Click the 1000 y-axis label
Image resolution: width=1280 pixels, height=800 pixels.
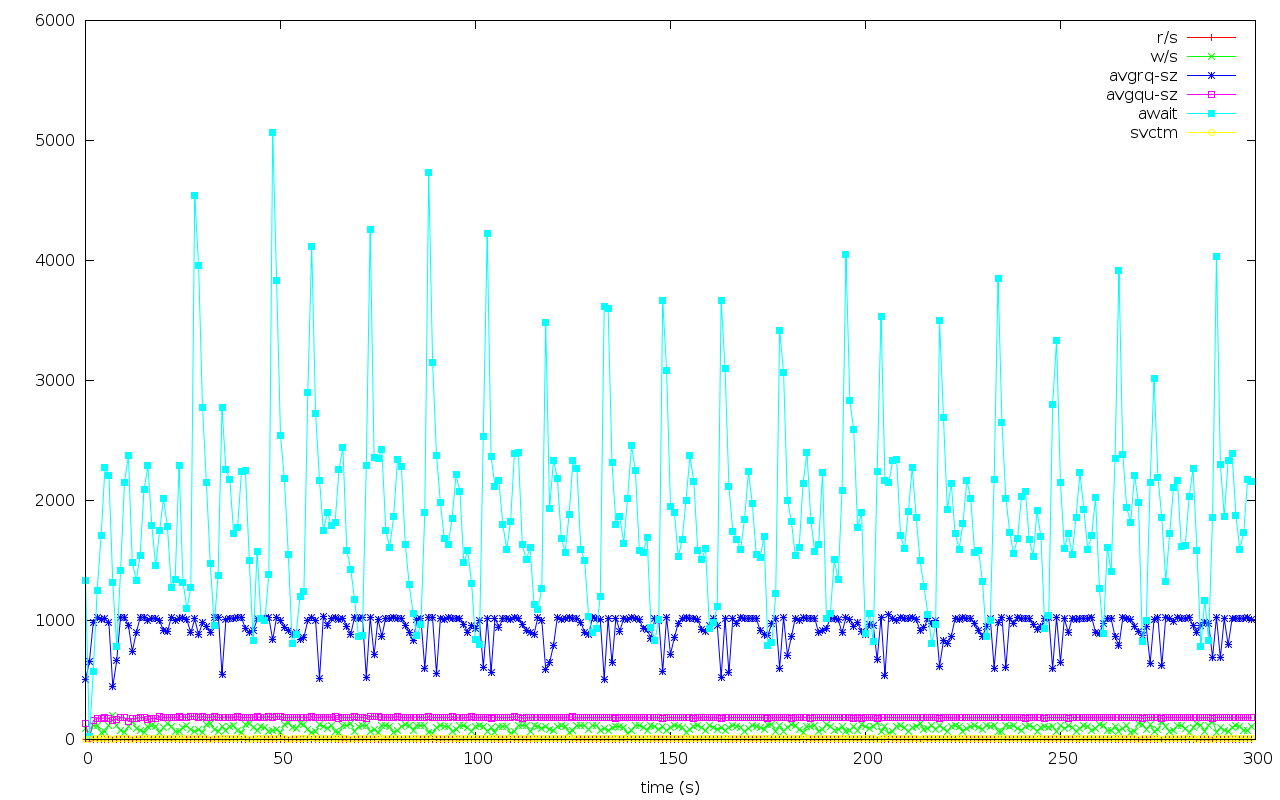click(x=57, y=620)
